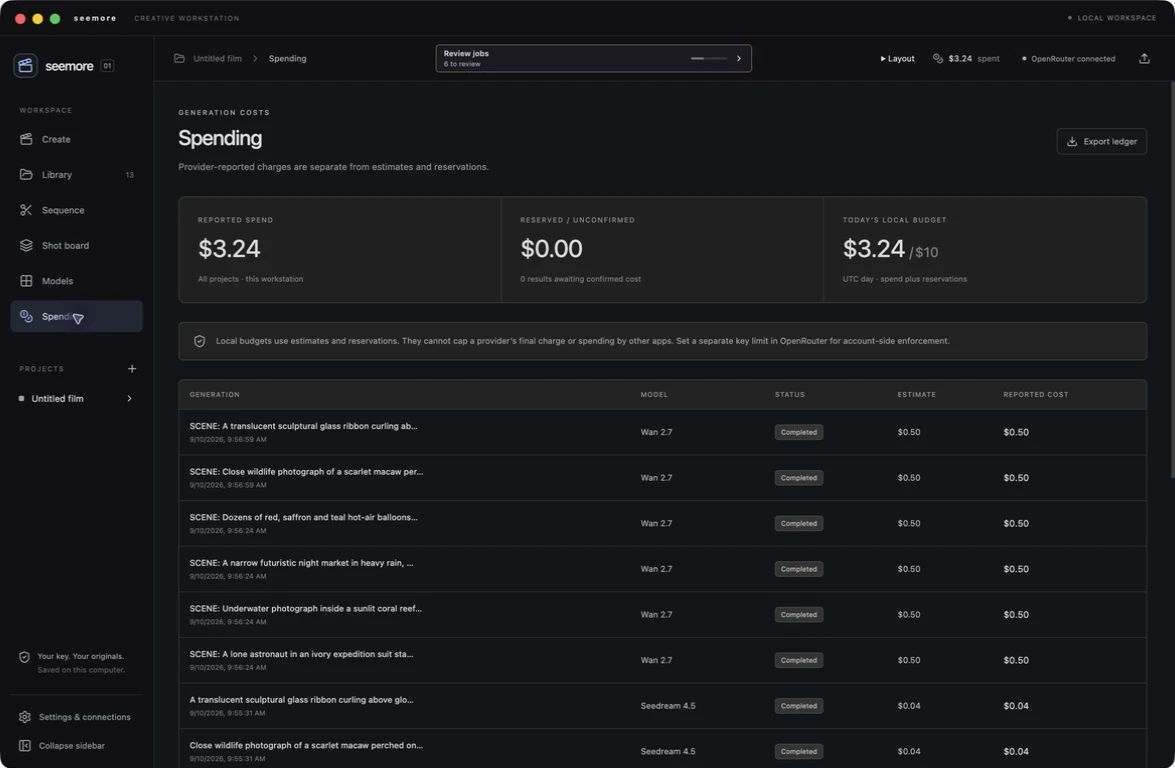Select the Spending sidebar item
Image resolution: width=1175 pixels, height=768 pixels.
coord(76,316)
